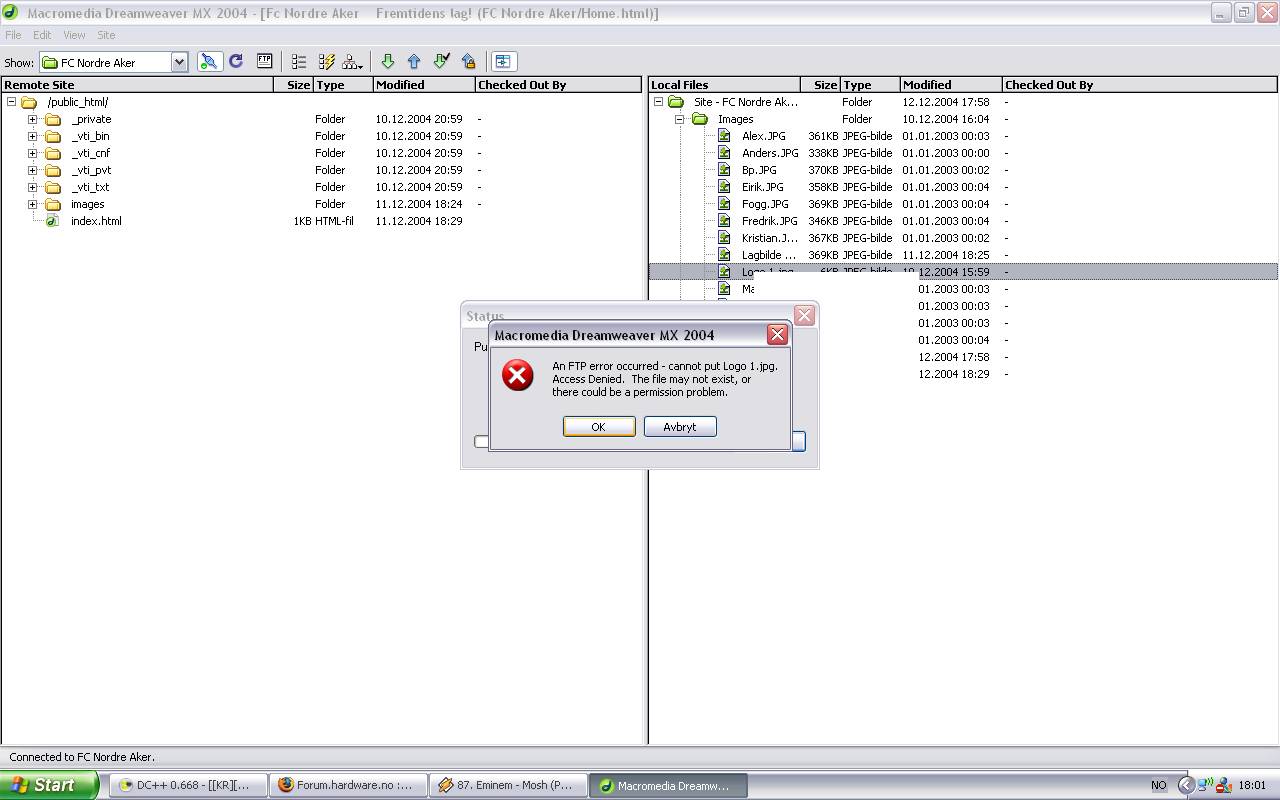
Task: Click the Windows Start button
Action: point(49,785)
